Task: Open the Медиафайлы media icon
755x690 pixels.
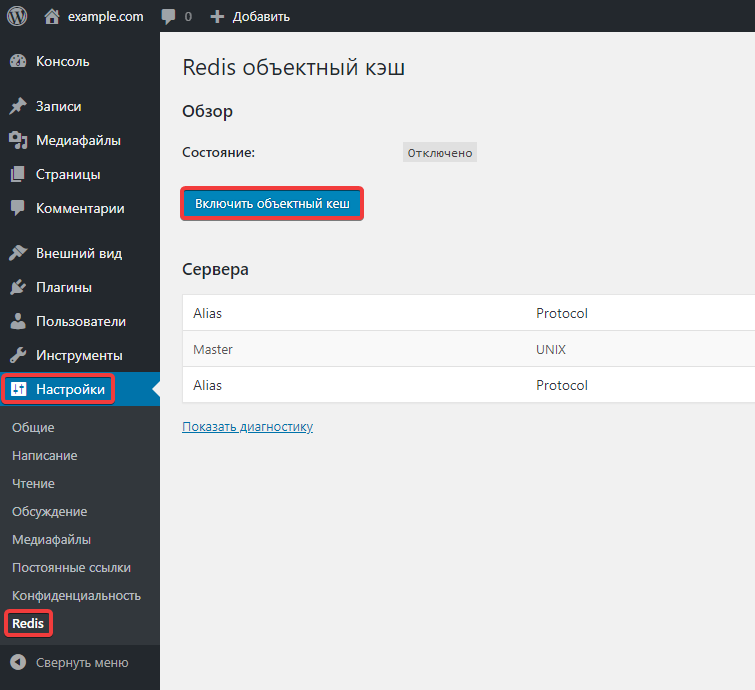Action: click(x=18, y=140)
